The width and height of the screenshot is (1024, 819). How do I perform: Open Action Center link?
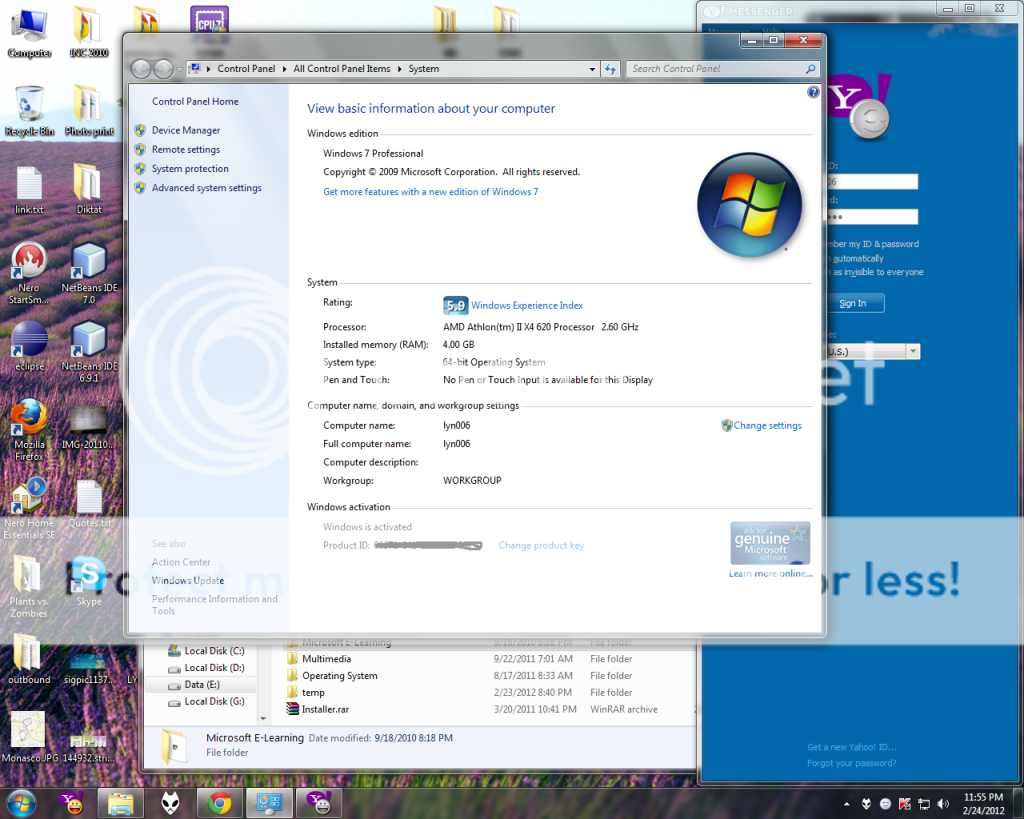point(181,562)
